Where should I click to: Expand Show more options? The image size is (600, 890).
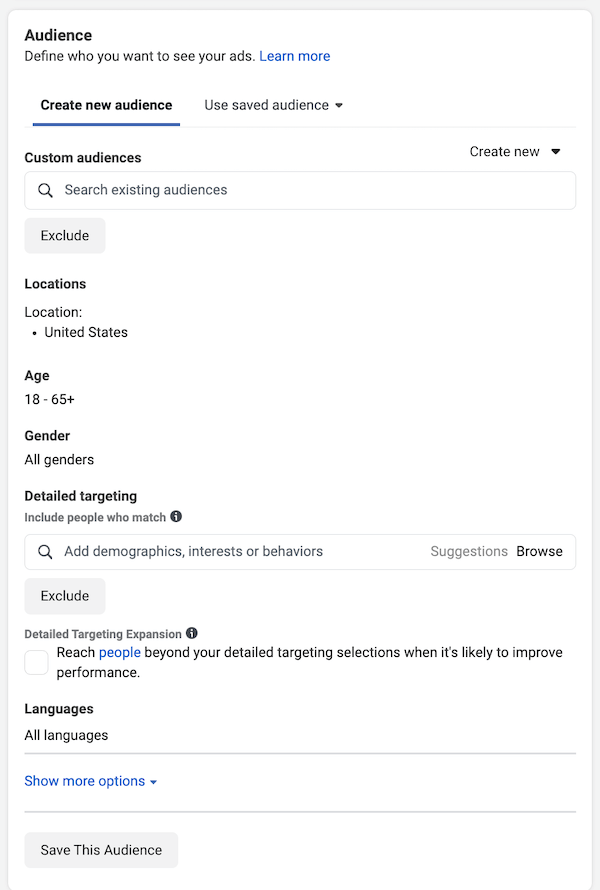click(x=91, y=781)
